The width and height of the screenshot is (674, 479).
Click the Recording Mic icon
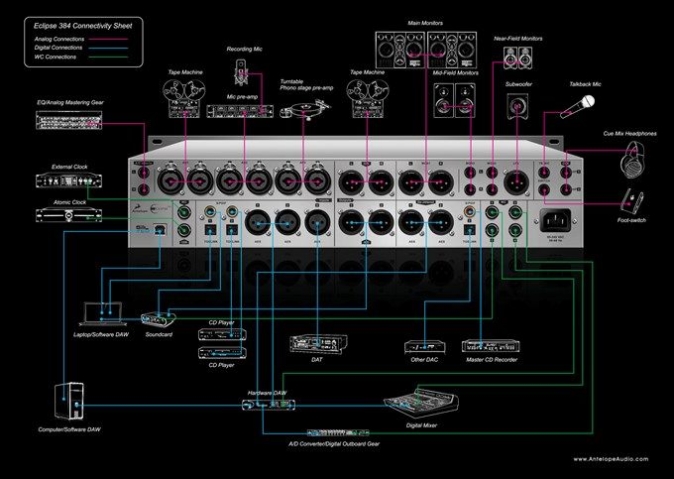(x=241, y=73)
